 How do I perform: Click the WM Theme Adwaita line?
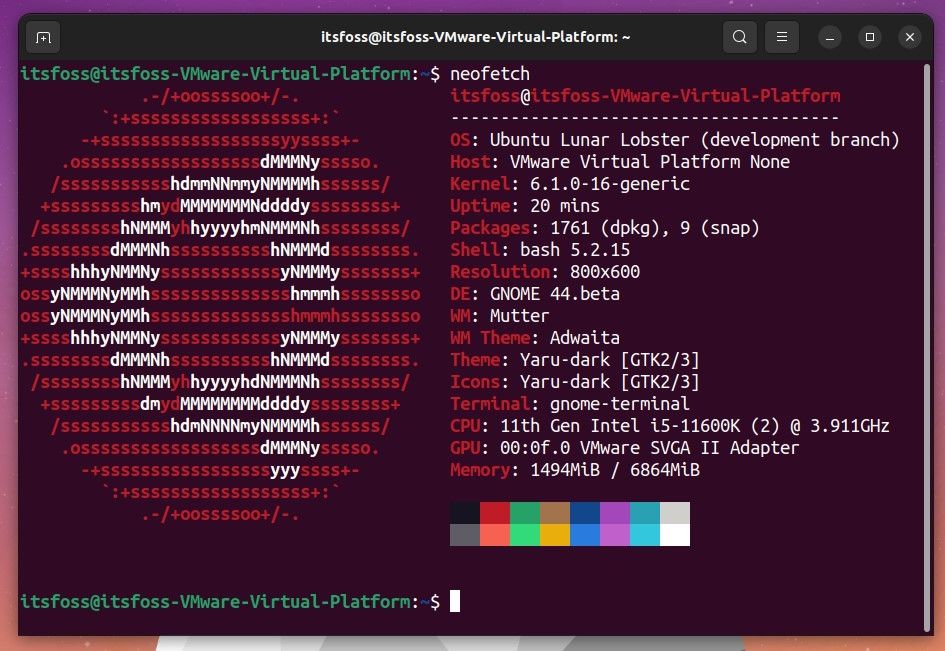point(535,338)
